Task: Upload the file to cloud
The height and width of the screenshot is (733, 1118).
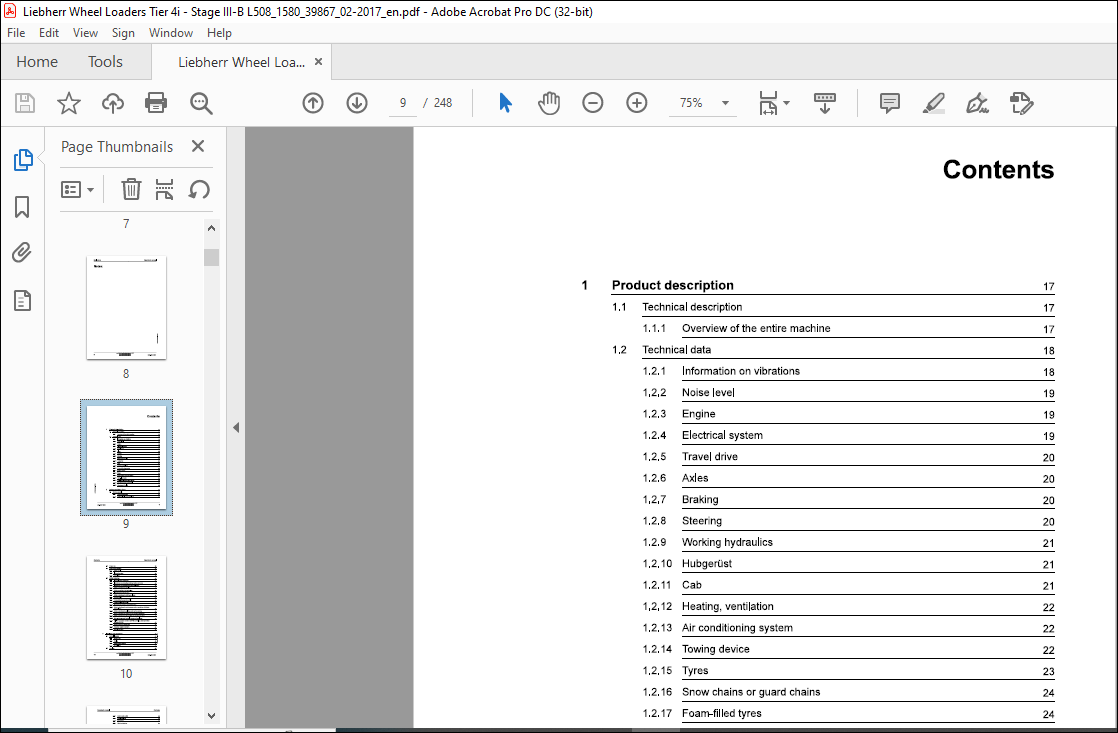Action: [x=113, y=103]
